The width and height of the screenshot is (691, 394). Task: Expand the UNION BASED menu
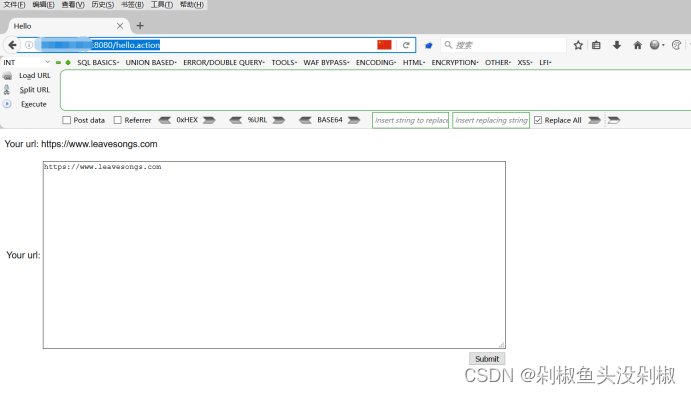pos(151,63)
